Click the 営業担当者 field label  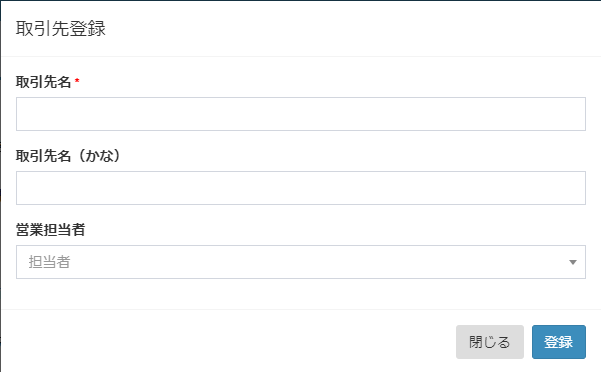point(50,229)
